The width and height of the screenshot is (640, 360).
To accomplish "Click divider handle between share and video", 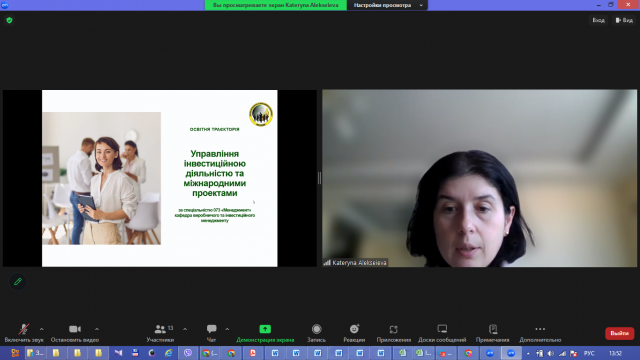I will tap(319, 178).
